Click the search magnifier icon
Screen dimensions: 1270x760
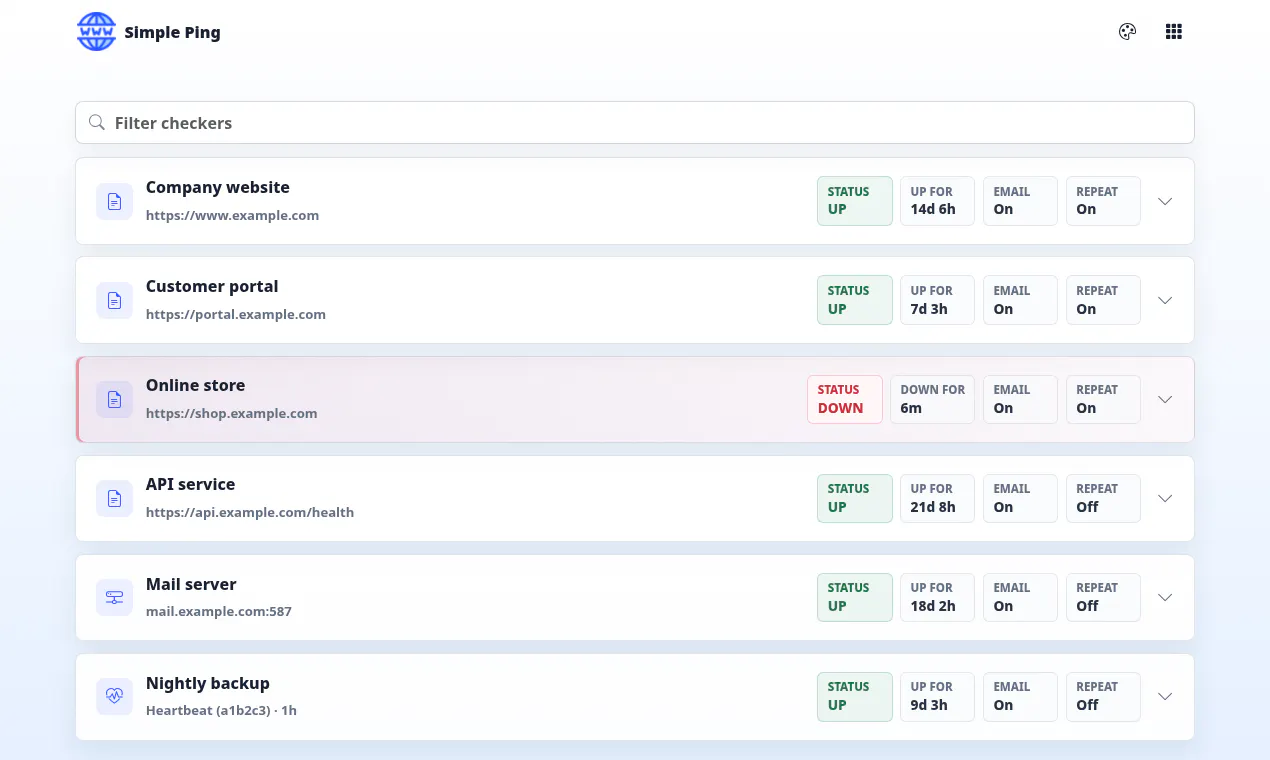tap(97, 123)
